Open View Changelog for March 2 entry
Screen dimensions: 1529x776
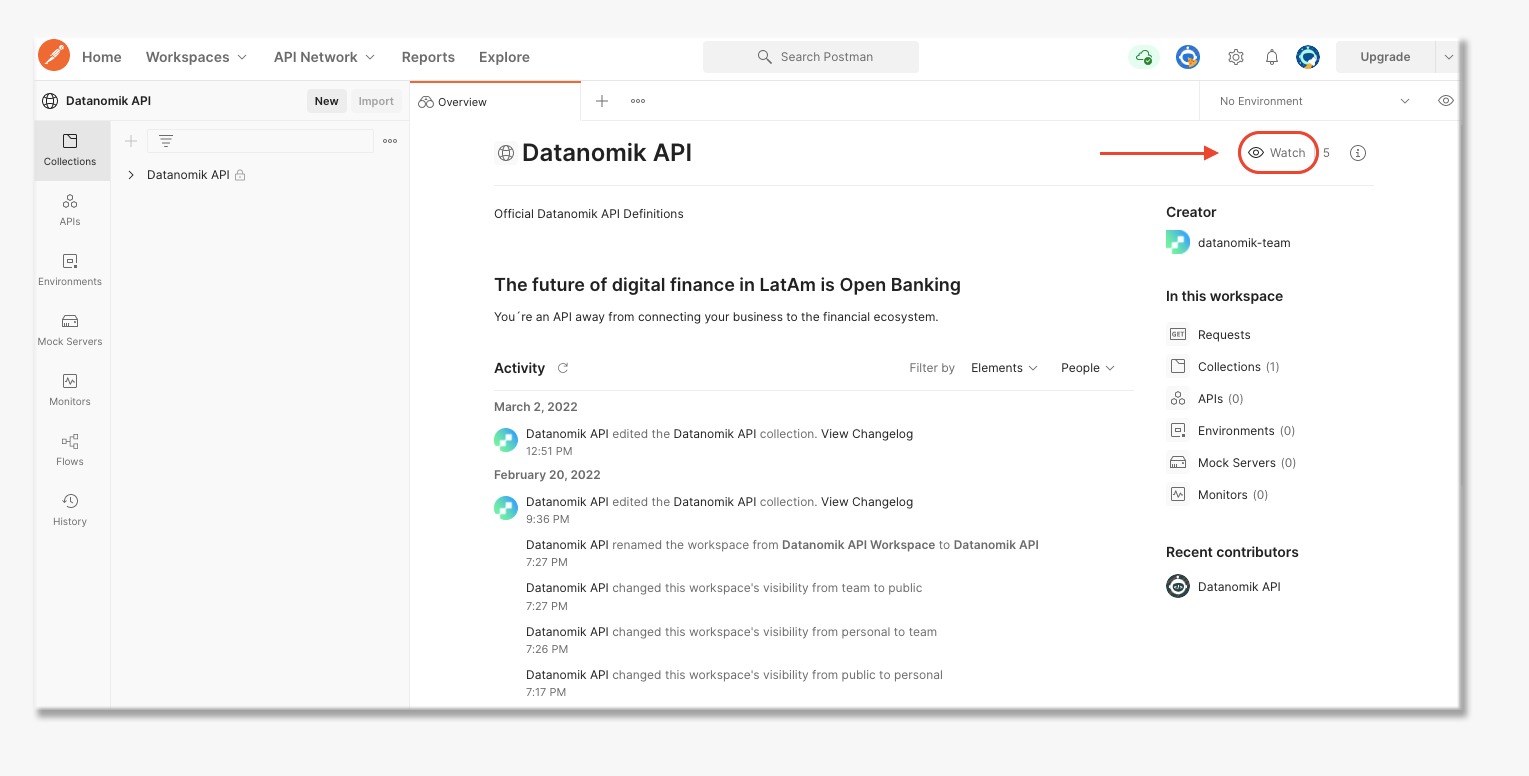tap(867, 434)
